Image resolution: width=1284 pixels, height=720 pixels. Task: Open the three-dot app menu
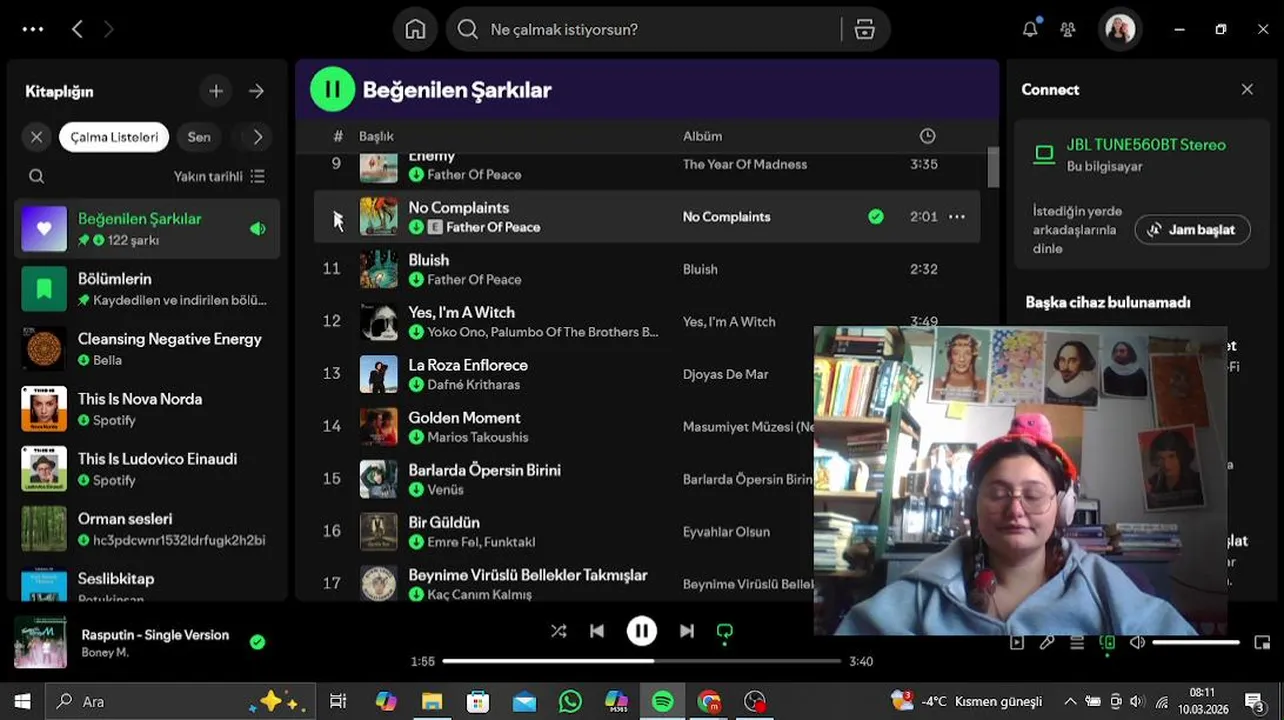click(x=33, y=29)
